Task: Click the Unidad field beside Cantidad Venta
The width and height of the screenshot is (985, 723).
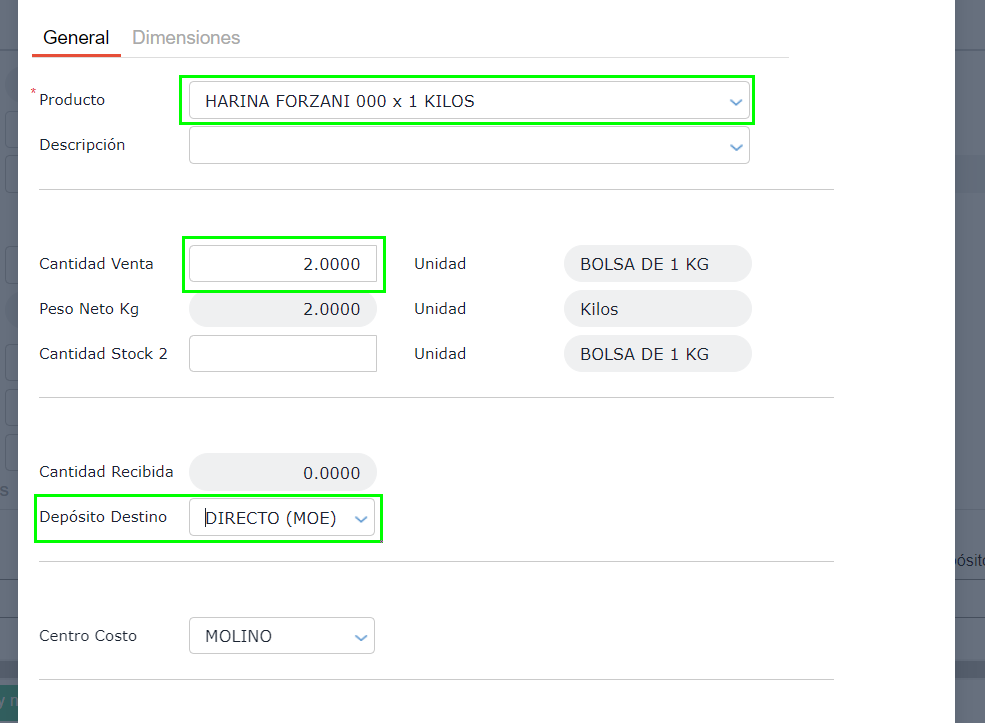Action: (x=657, y=264)
